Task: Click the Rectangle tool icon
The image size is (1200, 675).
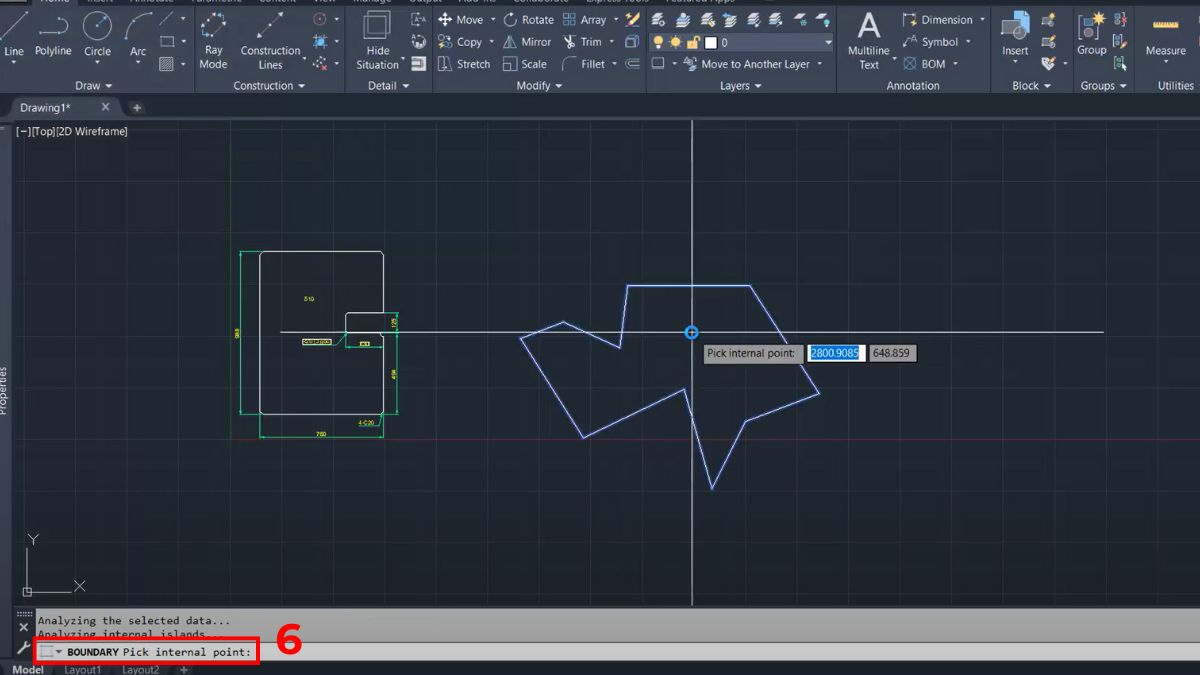Action: 167,42
